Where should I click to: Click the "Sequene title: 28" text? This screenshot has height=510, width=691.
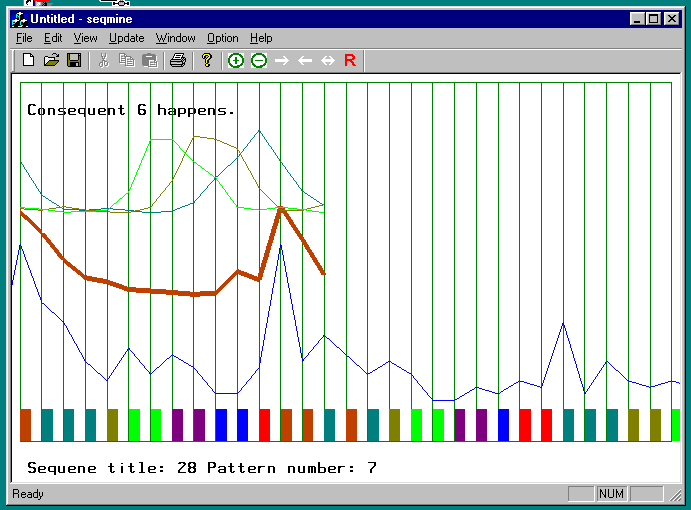(x=112, y=468)
